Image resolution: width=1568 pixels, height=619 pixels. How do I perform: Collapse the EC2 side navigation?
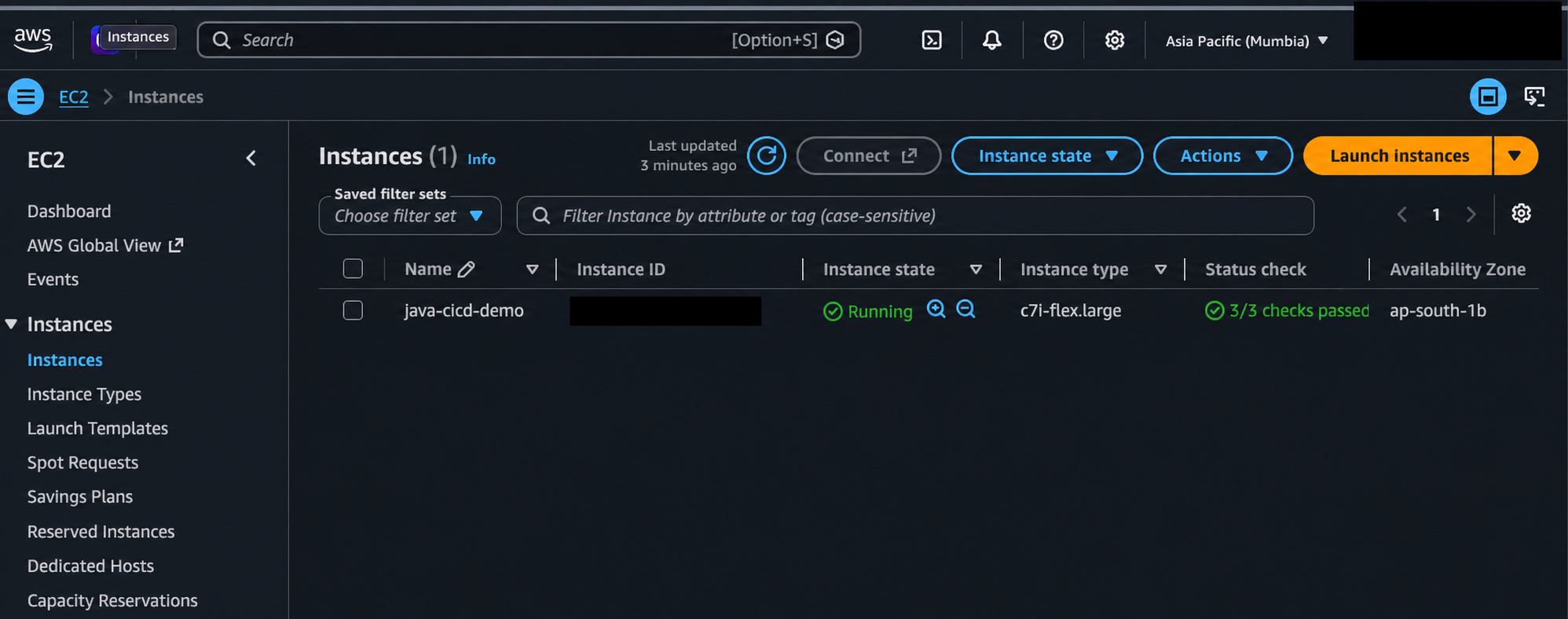(251, 159)
